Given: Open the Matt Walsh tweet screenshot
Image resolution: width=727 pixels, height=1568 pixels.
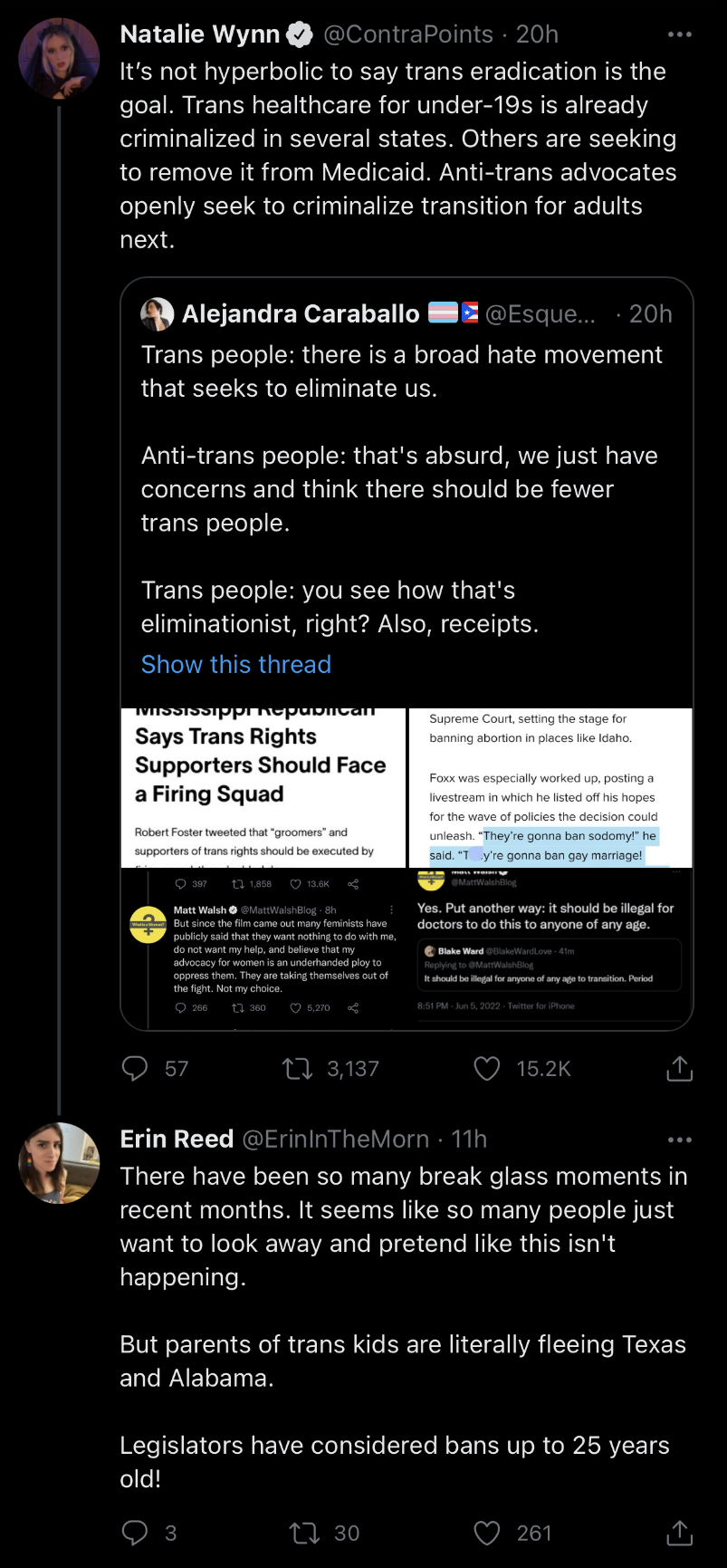Looking at the screenshot, I should tap(263, 948).
